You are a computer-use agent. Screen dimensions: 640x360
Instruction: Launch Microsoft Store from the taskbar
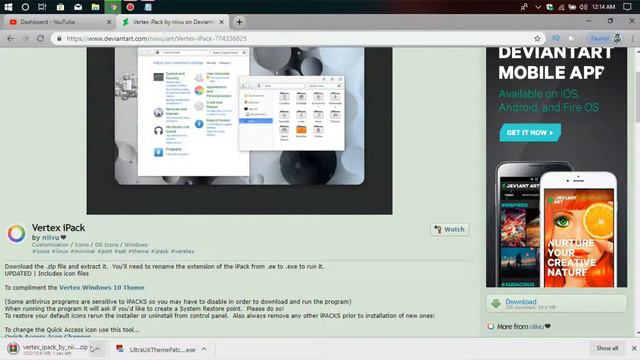click(x=60, y=7)
